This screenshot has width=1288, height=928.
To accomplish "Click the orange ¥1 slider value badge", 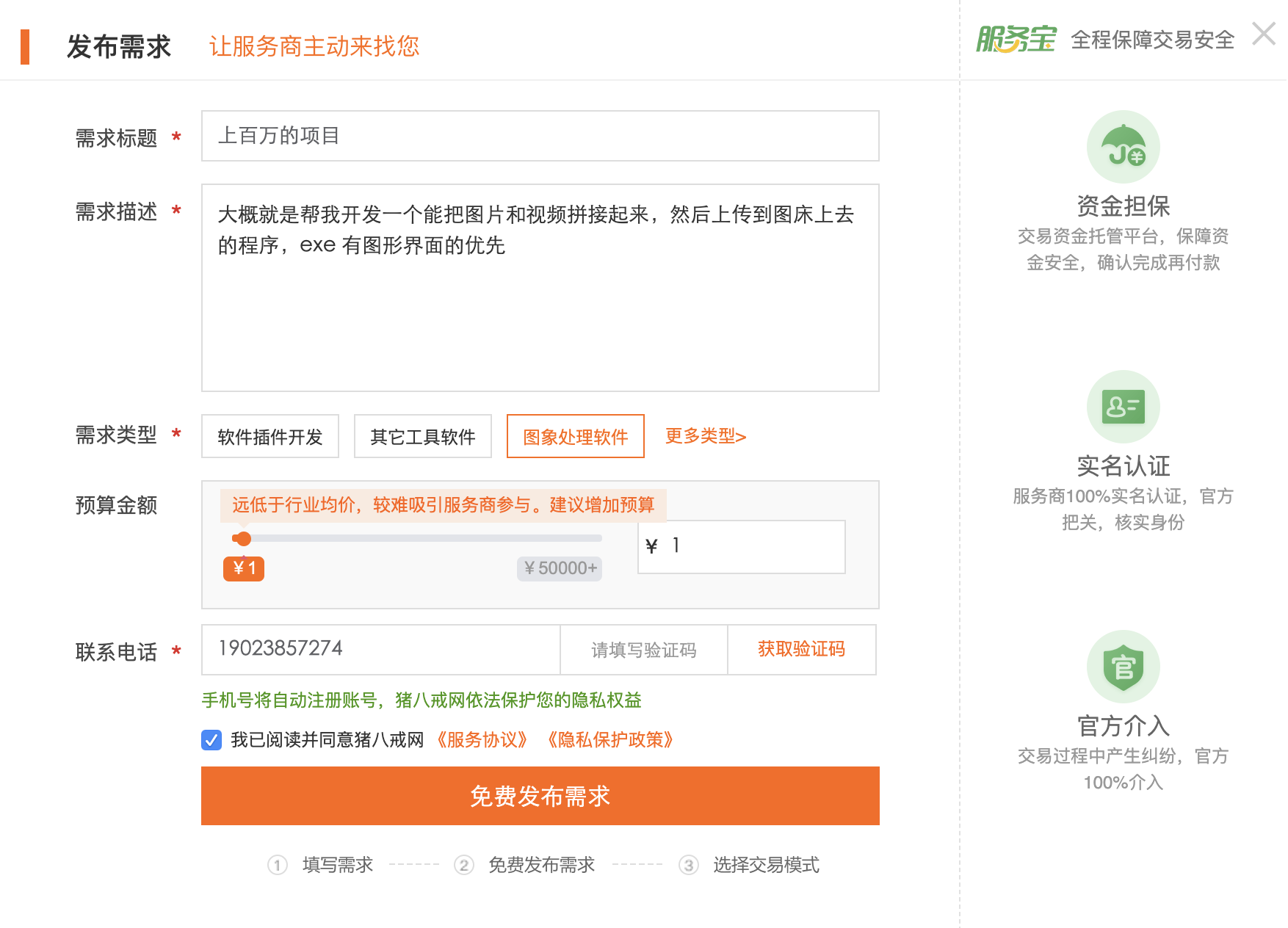I will point(244,568).
